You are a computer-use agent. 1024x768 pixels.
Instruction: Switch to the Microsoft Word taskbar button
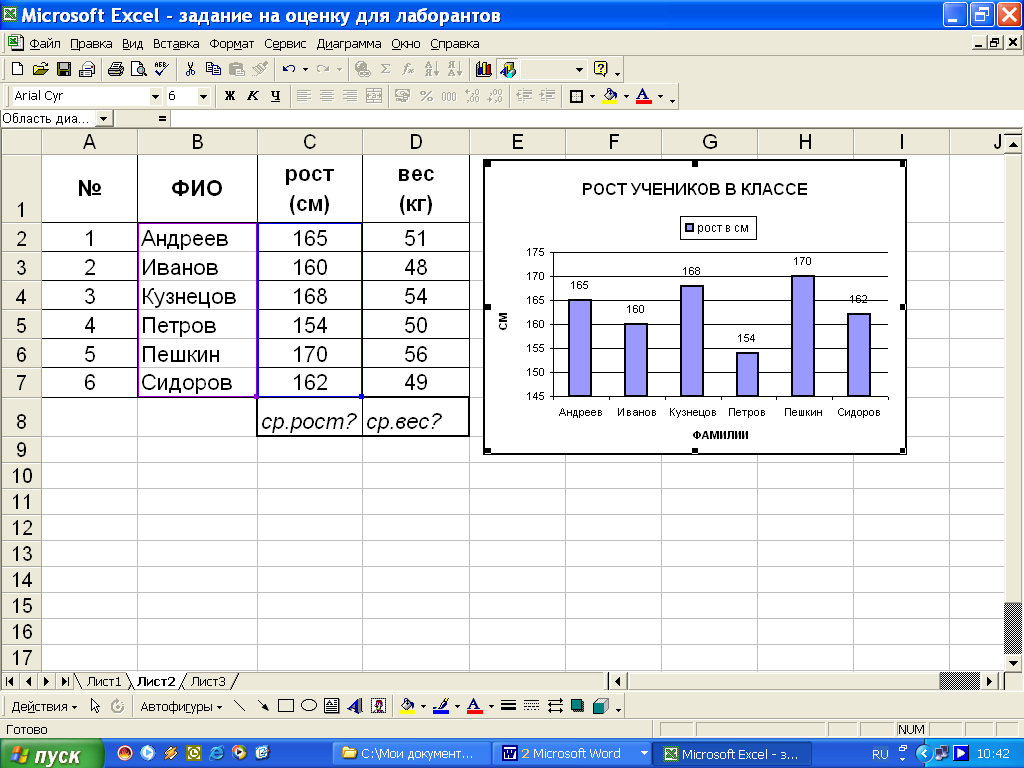click(571, 754)
